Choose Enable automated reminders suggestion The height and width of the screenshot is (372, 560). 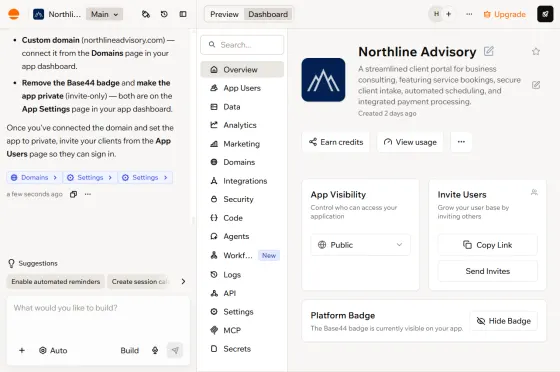point(56,282)
